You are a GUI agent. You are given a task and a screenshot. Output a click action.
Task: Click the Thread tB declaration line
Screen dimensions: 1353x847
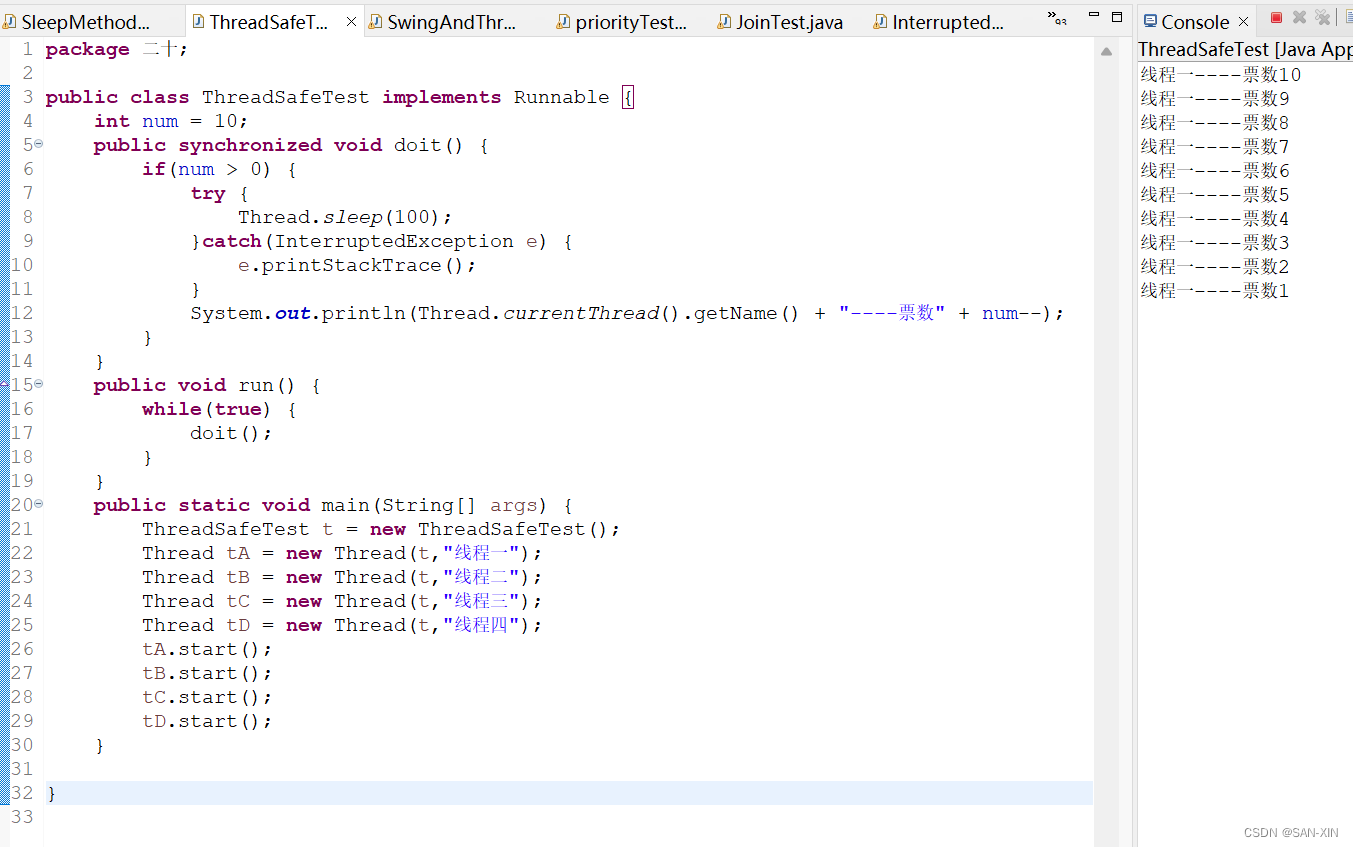342,577
